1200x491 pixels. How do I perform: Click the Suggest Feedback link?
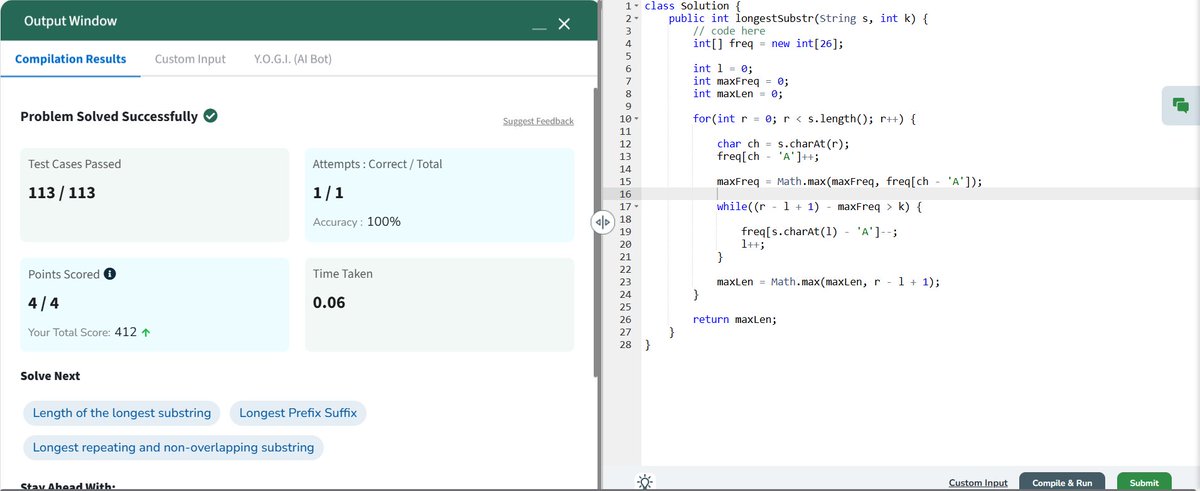[x=538, y=121]
